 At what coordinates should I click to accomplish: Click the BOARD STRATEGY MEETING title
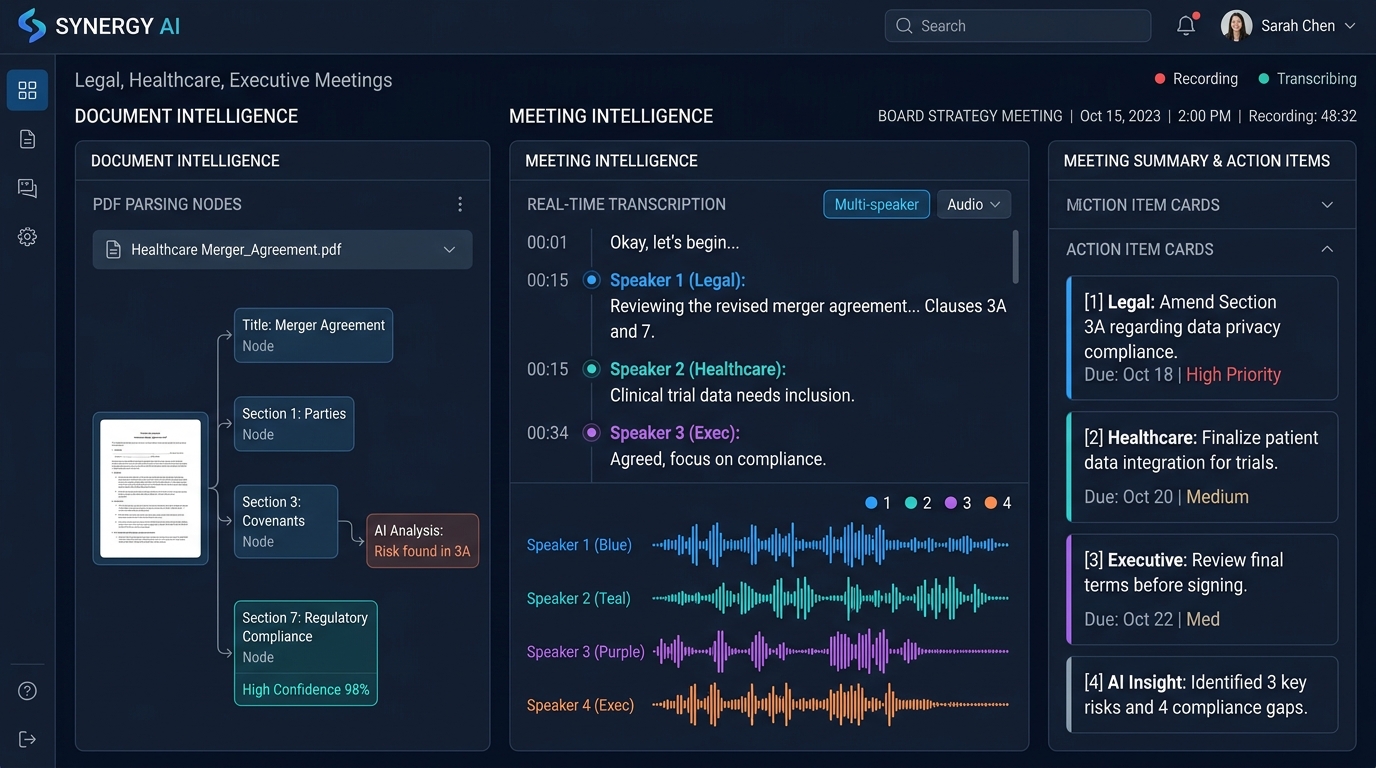(970, 116)
